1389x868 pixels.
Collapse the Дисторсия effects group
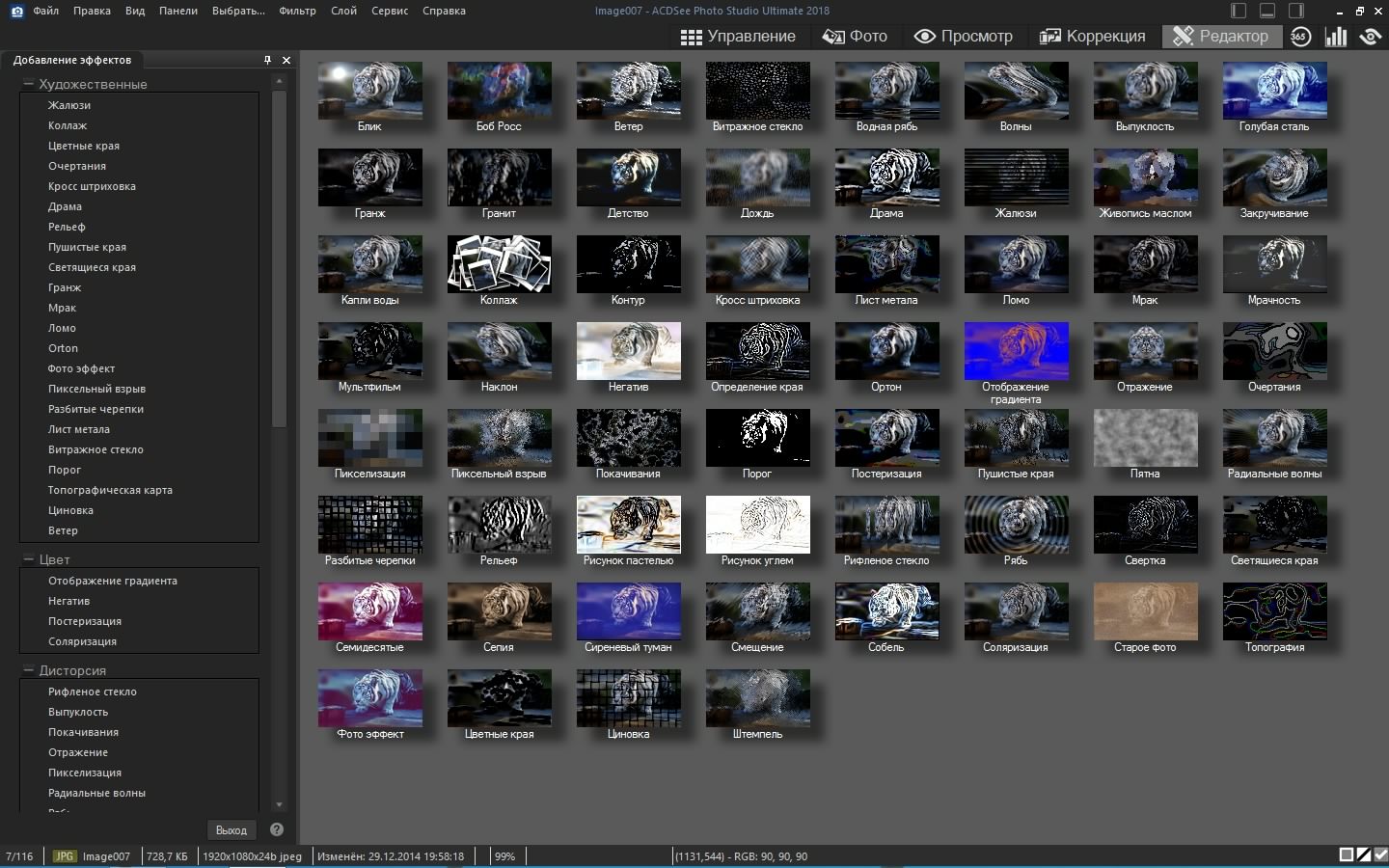click(x=29, y=670)
